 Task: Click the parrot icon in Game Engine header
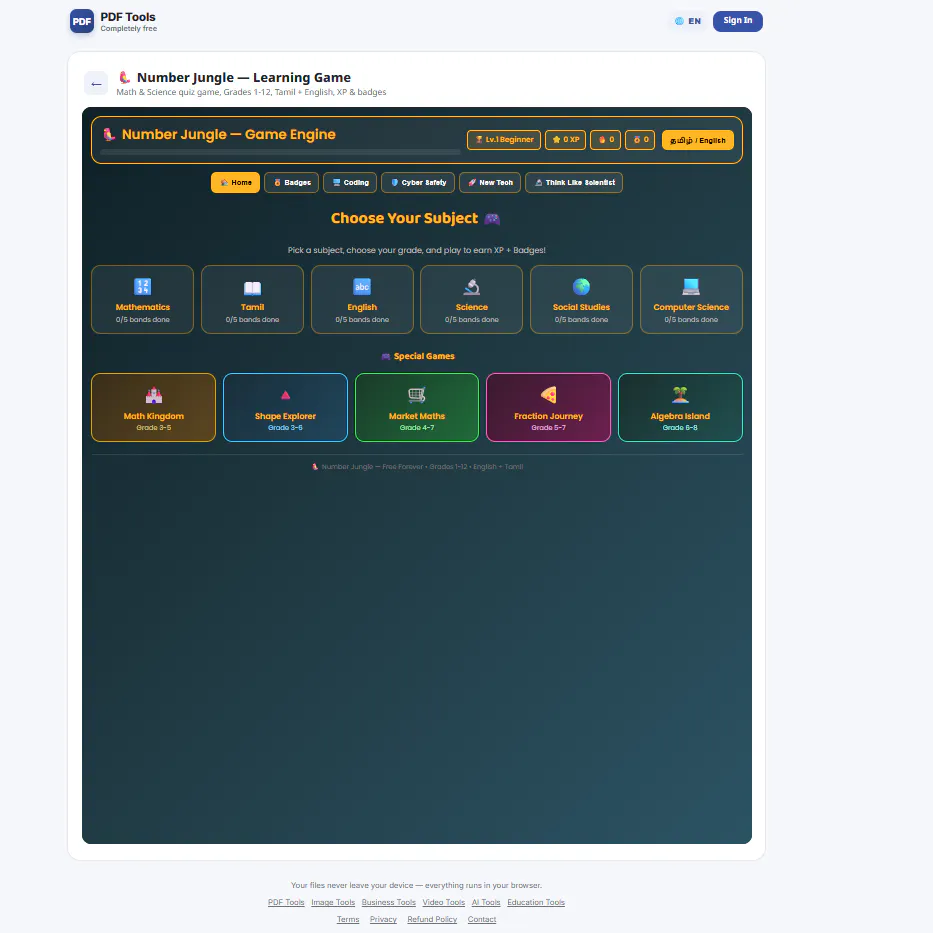point(109,134)
